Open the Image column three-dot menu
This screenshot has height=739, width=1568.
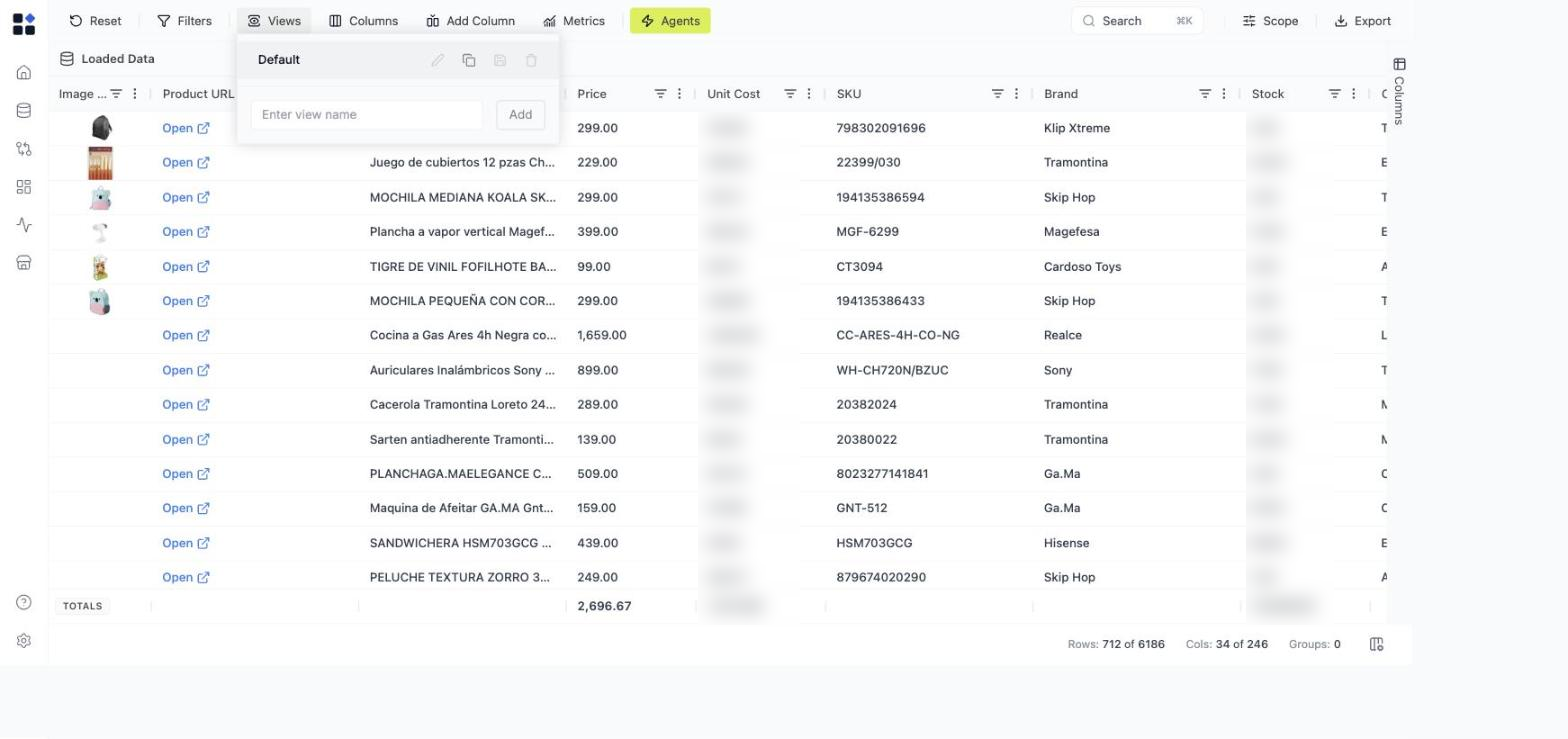135,94
